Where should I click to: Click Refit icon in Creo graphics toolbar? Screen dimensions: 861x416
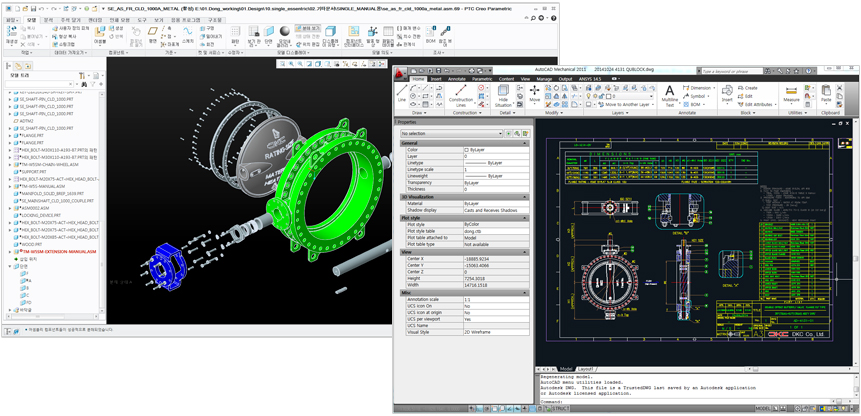click(x=282, y=64)
